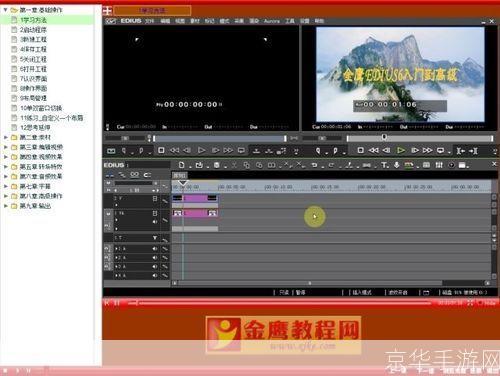Jump to previous edit point in recorder

coord(461,151)
